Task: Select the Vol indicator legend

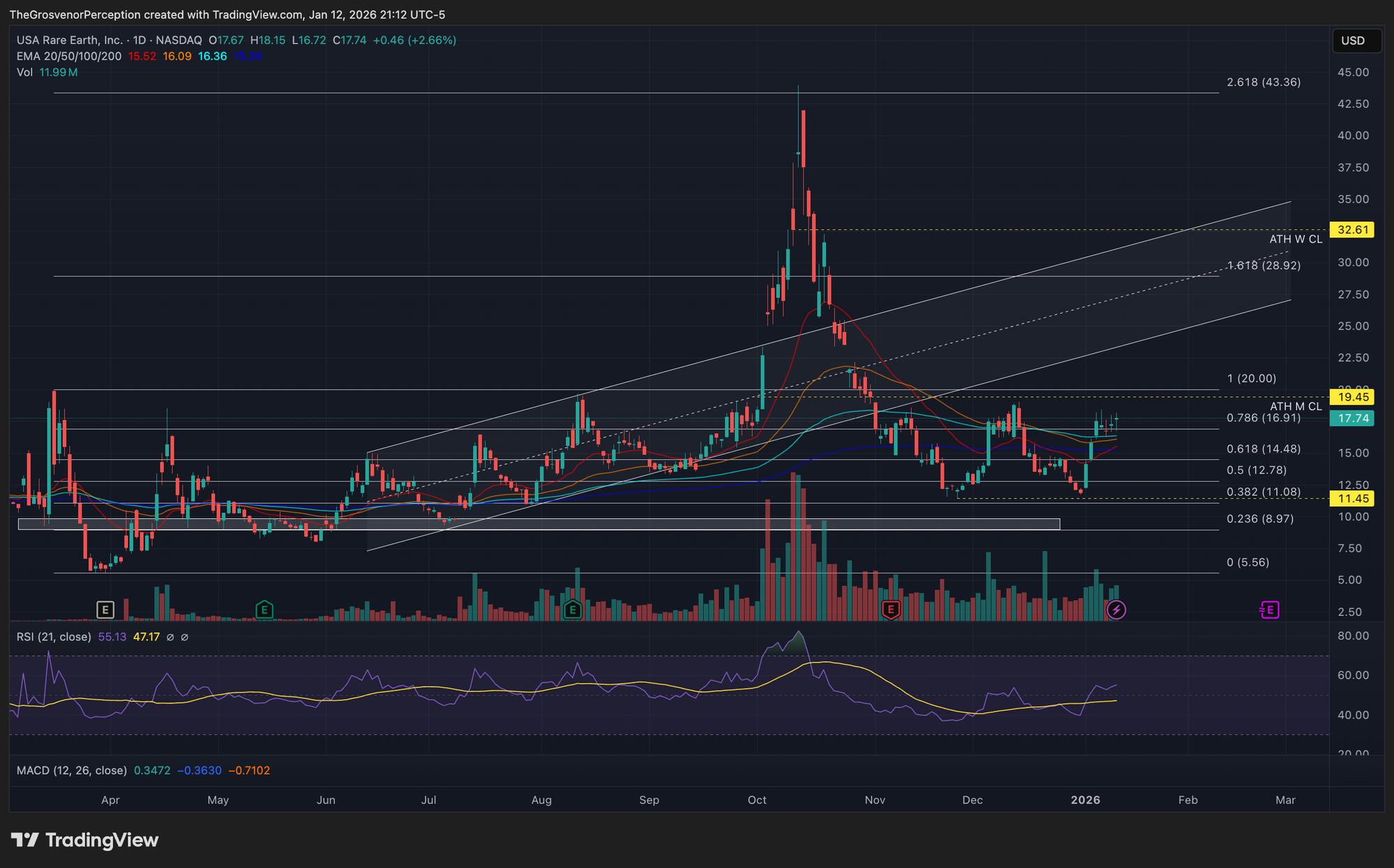Action: (24, 72)
